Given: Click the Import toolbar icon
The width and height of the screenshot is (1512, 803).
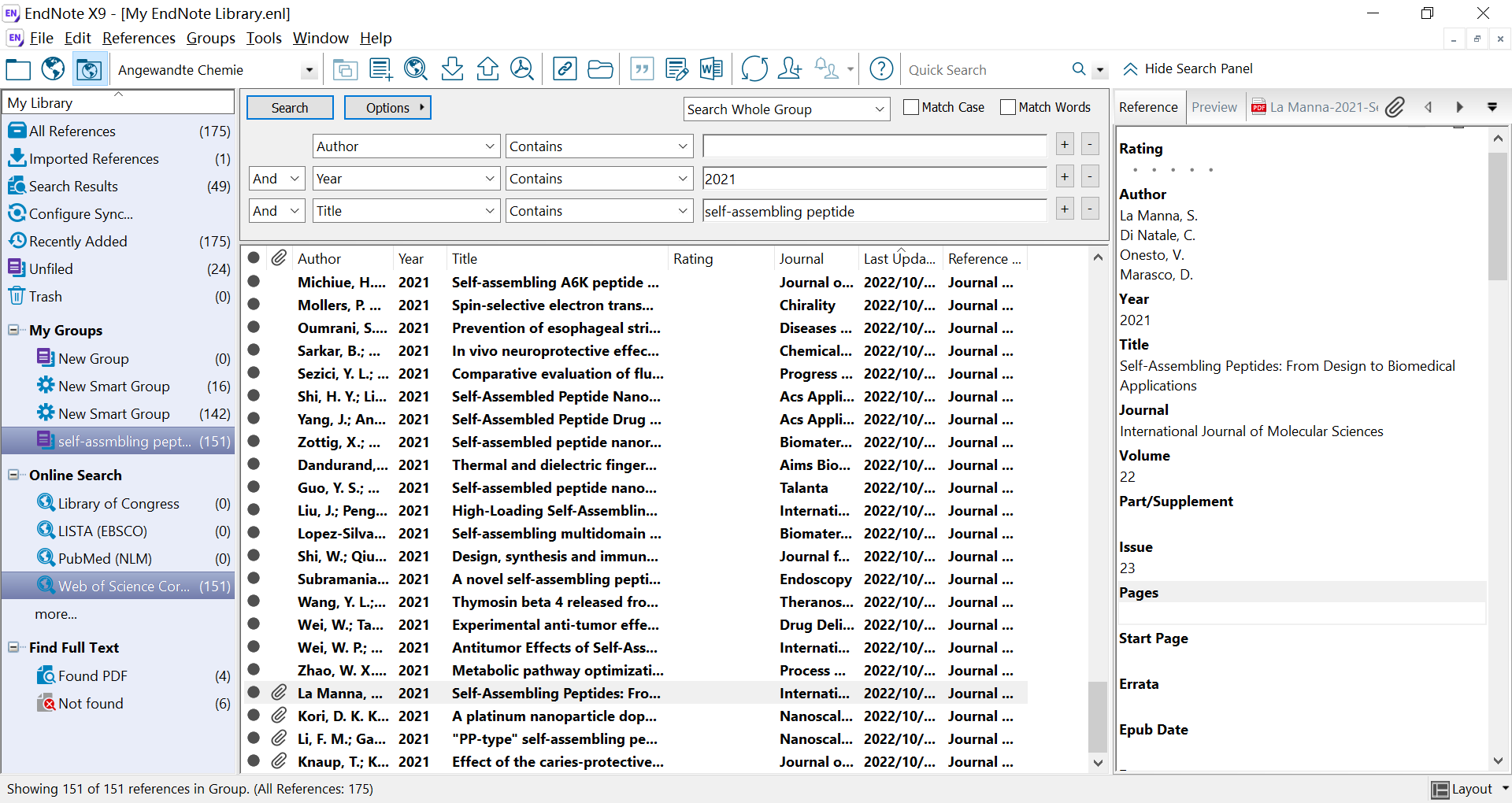Looking at the screenshot, I should click(452, 69).
